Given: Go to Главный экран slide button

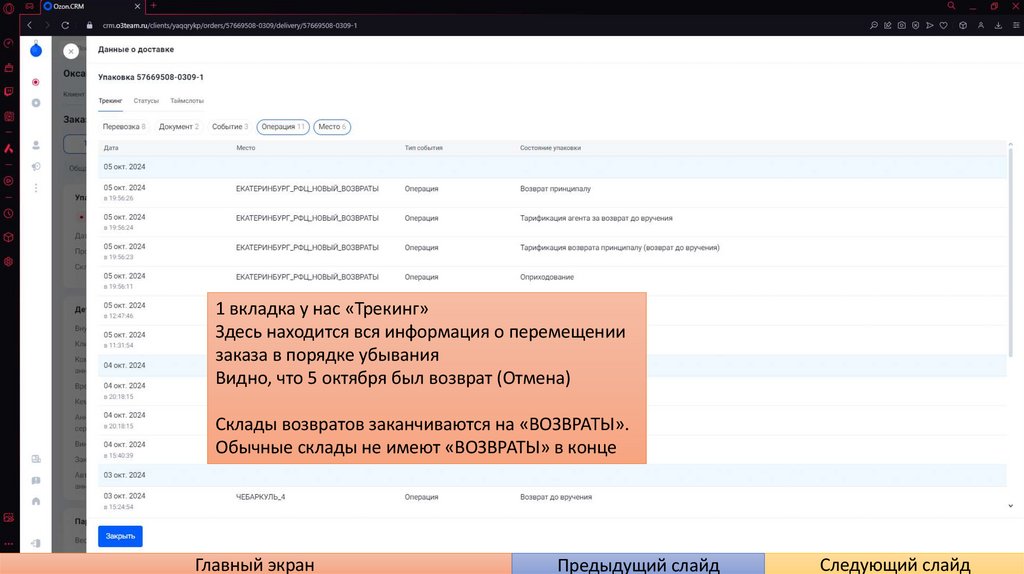Looking at the screenshot, I should click(255, 564).
